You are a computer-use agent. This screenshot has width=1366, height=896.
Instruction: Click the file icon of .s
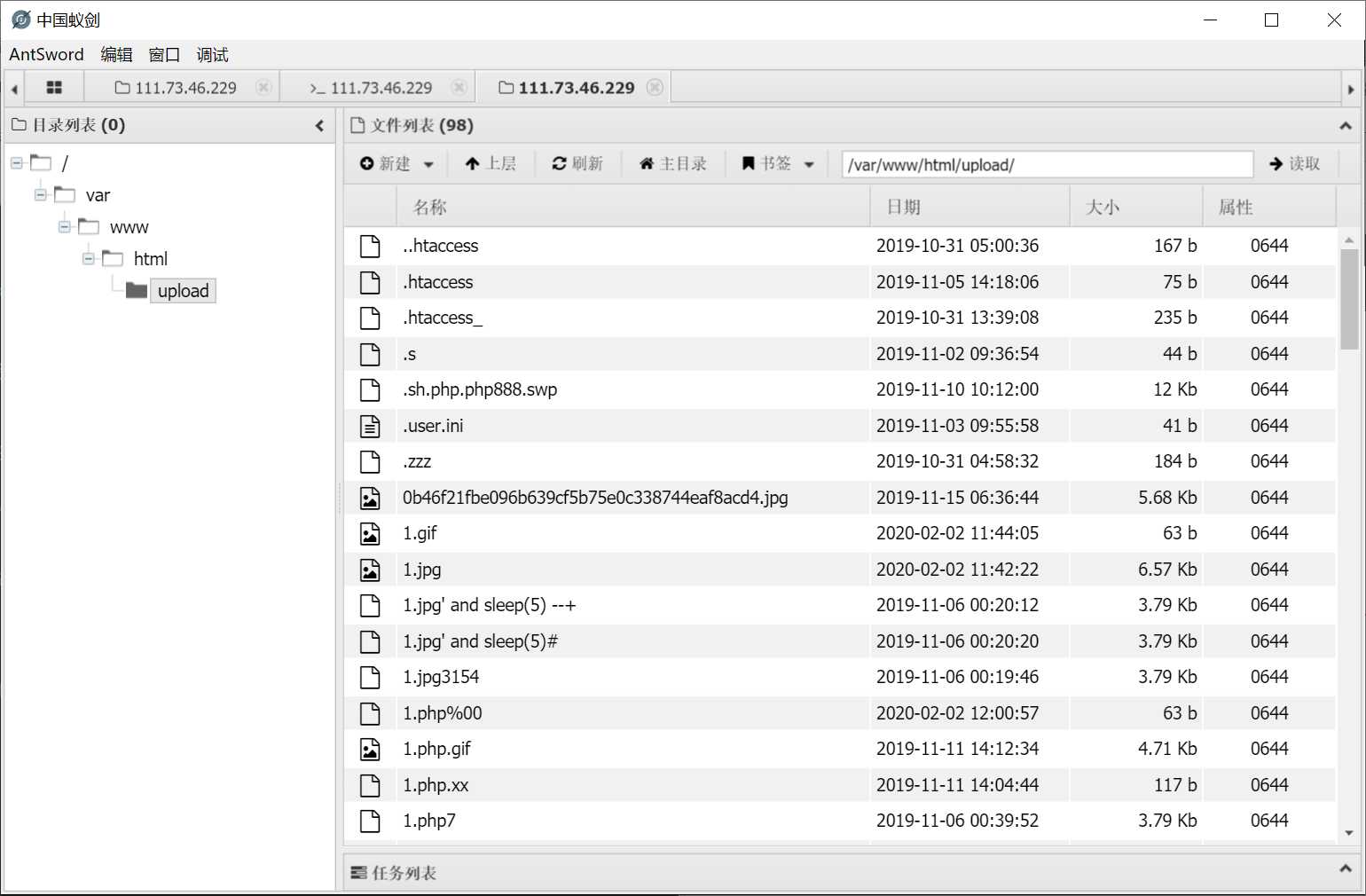(370, 354)
